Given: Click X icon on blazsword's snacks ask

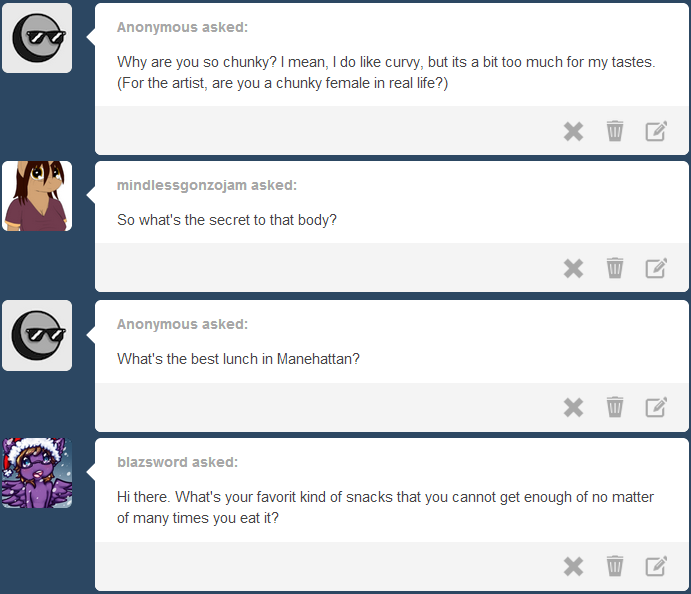Looking at the screenshot, I should click(x=573, y=566).
